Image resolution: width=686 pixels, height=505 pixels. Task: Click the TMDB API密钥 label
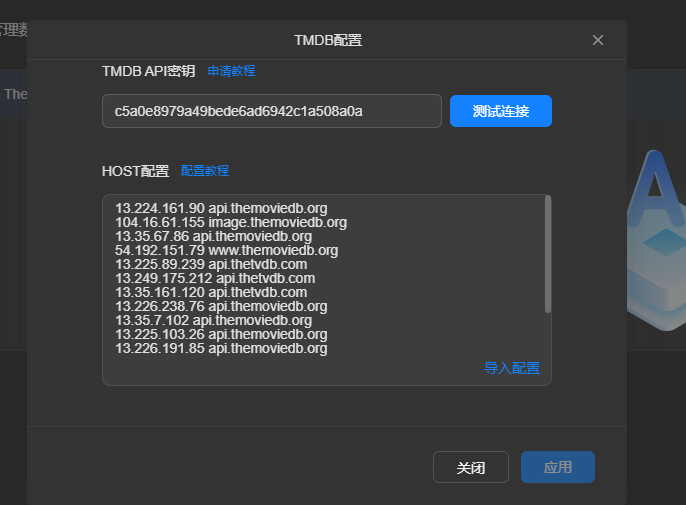pos(149,71)
